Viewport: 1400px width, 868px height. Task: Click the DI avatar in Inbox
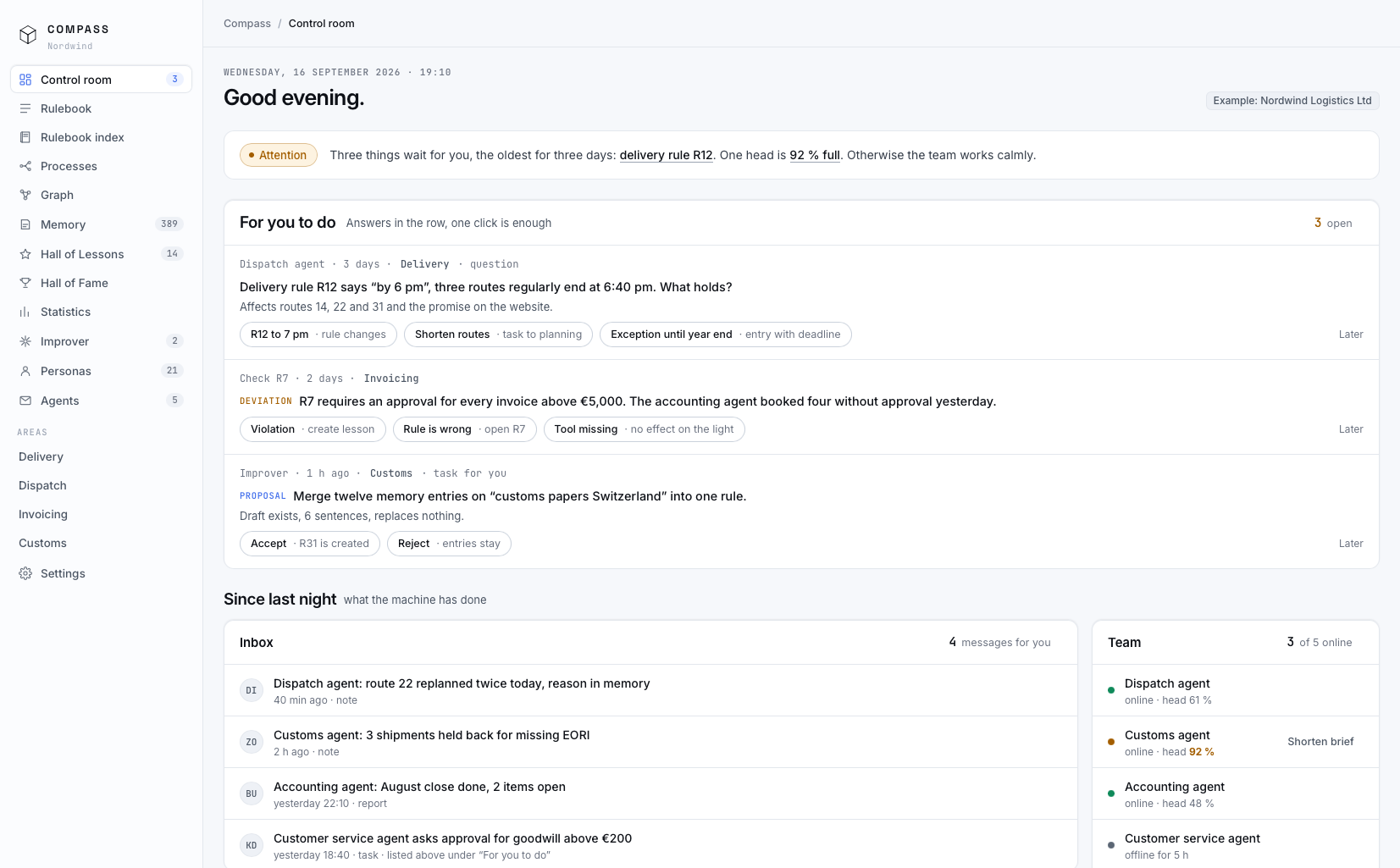point(252,691)
